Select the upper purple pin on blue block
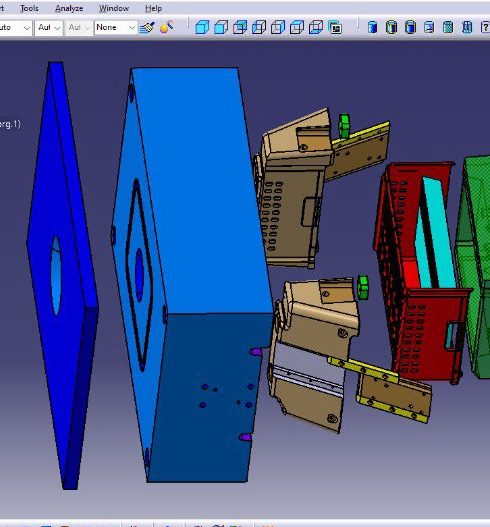The width and height of the screenshot is (490, 527). (x=255, y=352)
